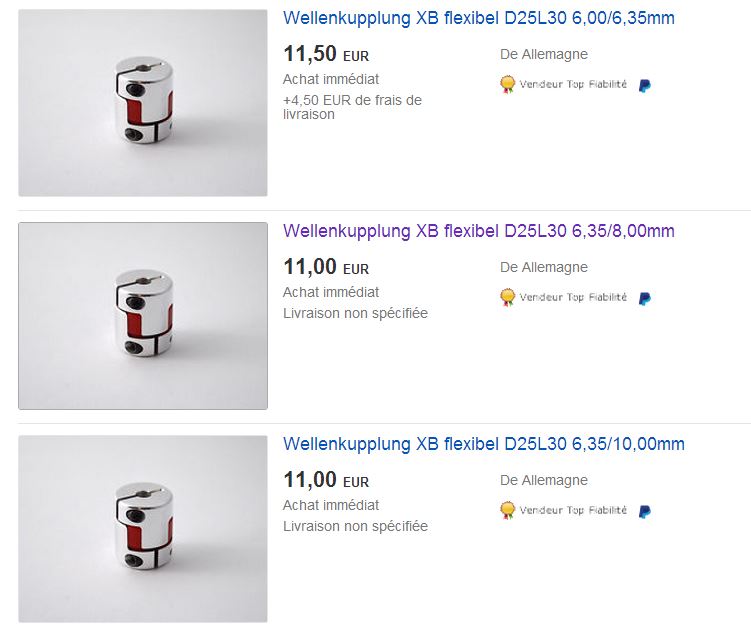Click PayPal icon on first listing

click(x=645, y=85)
